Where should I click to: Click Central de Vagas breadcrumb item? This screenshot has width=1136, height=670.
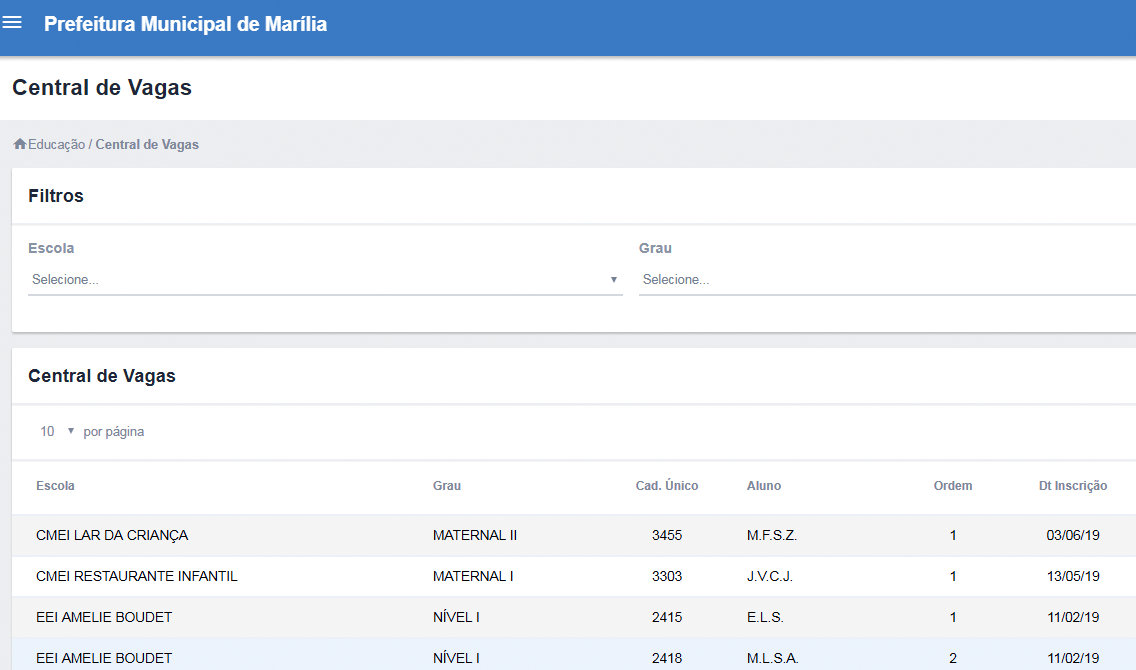[x=147, y=145]
